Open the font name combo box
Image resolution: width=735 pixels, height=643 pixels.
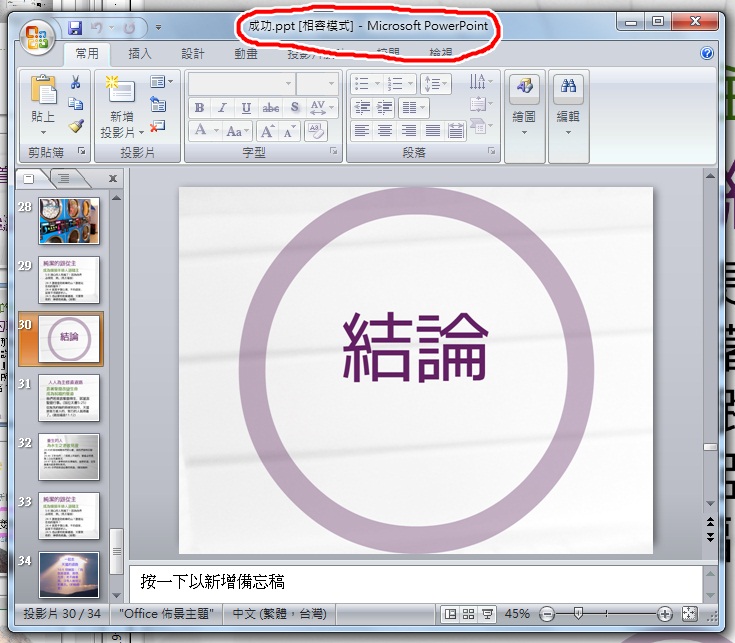click(242, 84)
